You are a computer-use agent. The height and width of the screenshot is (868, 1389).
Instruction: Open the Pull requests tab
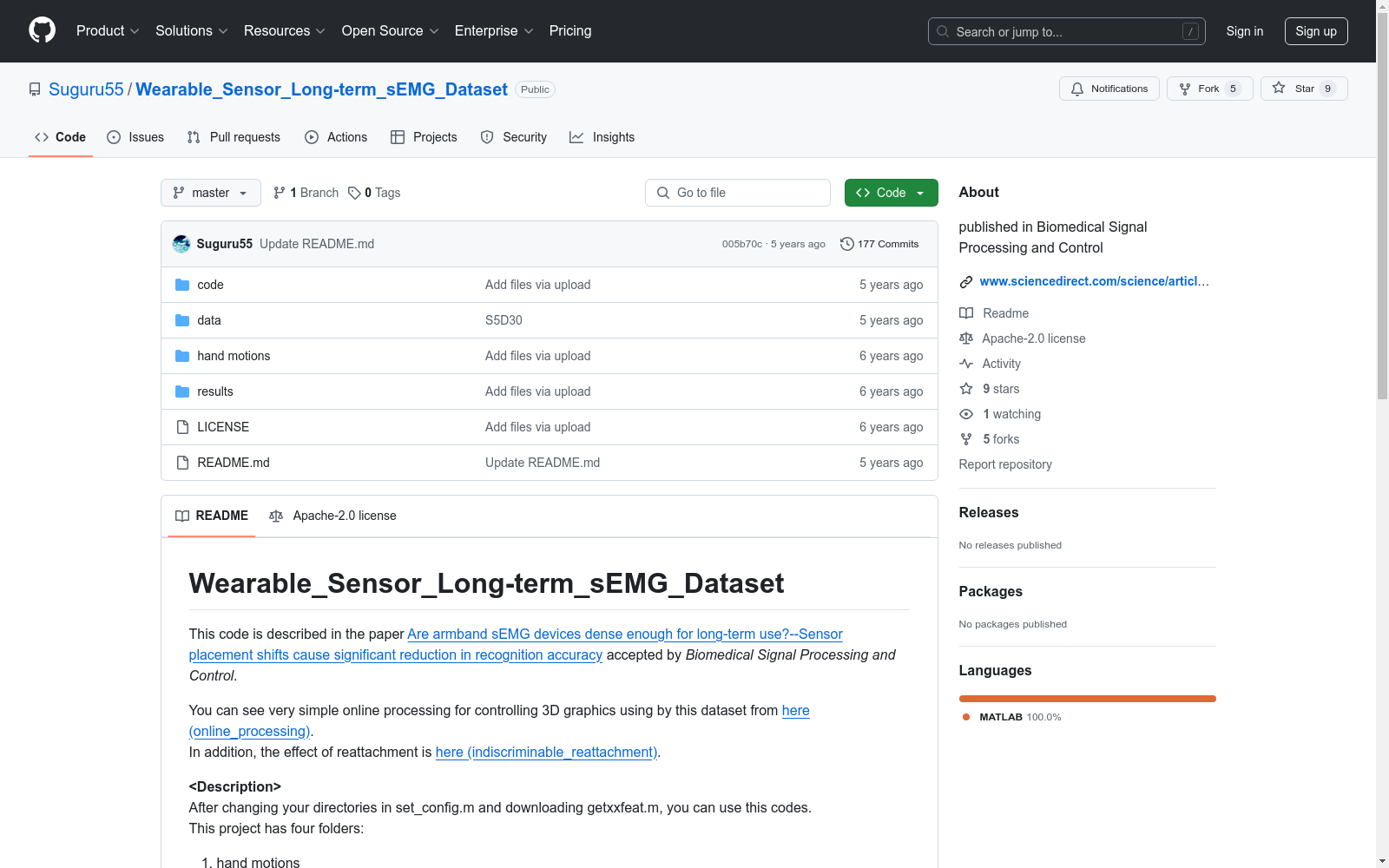[x=234, y=137]
